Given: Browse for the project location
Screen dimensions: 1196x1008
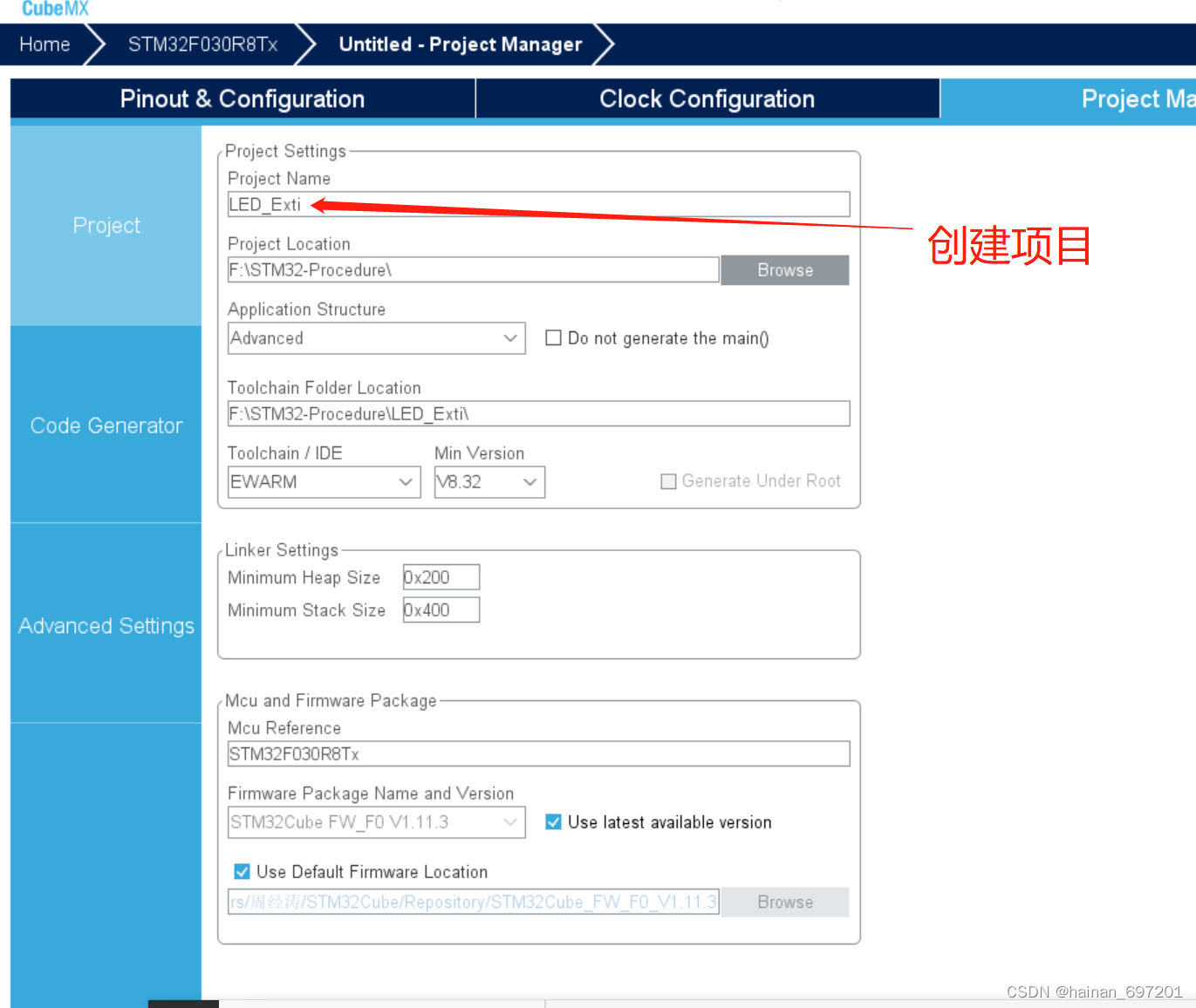Looking at the screenshot, I should point(785,270).
